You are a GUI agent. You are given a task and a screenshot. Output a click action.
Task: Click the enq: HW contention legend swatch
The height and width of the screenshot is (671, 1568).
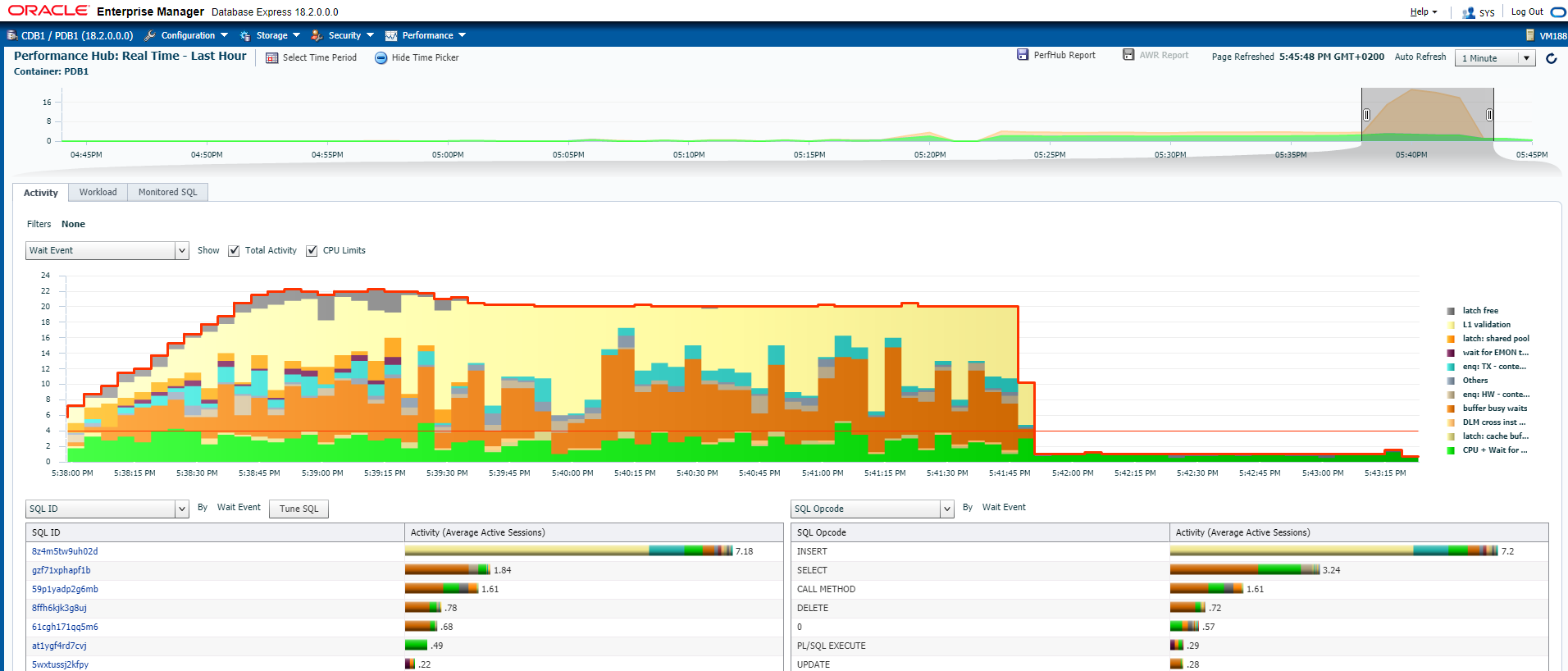click(1451, 395)
